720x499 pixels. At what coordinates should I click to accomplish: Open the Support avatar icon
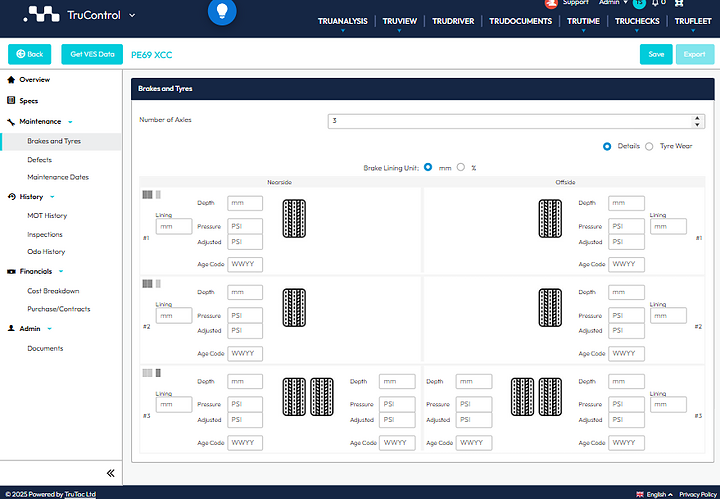coord(551,4)
